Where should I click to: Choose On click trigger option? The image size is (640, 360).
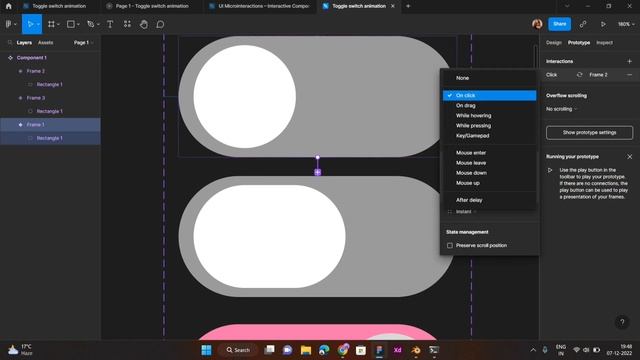point(489,95)
